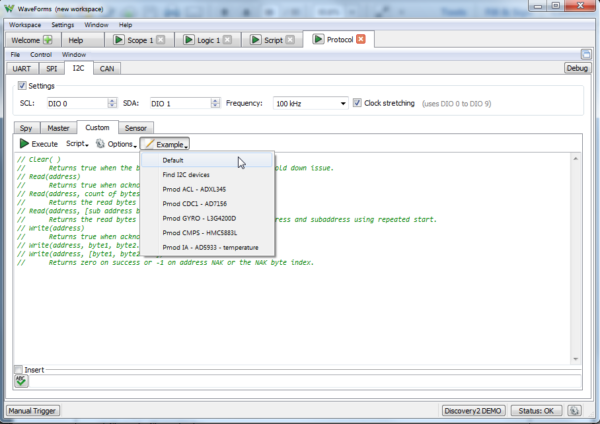Click the run icon on Script tab

click(255, 40)
